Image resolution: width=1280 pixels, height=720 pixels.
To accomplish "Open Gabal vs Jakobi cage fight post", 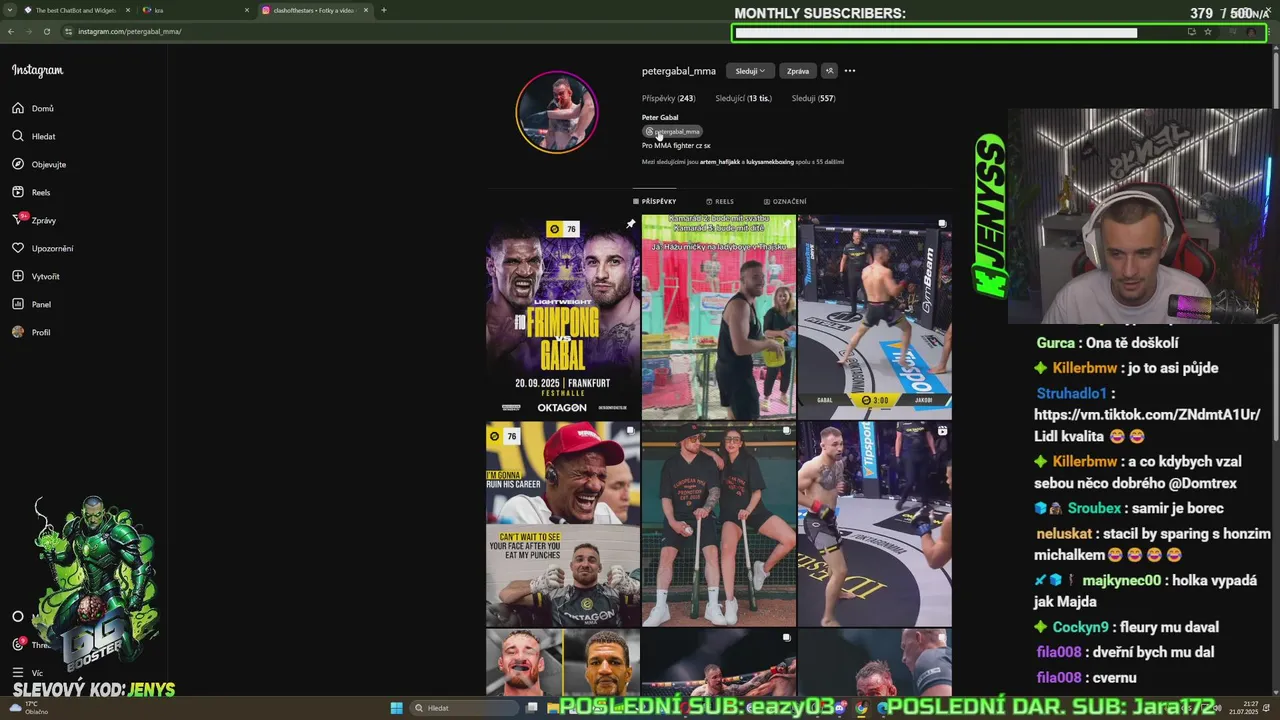I will pyautogui.click(x=875, y=316).
